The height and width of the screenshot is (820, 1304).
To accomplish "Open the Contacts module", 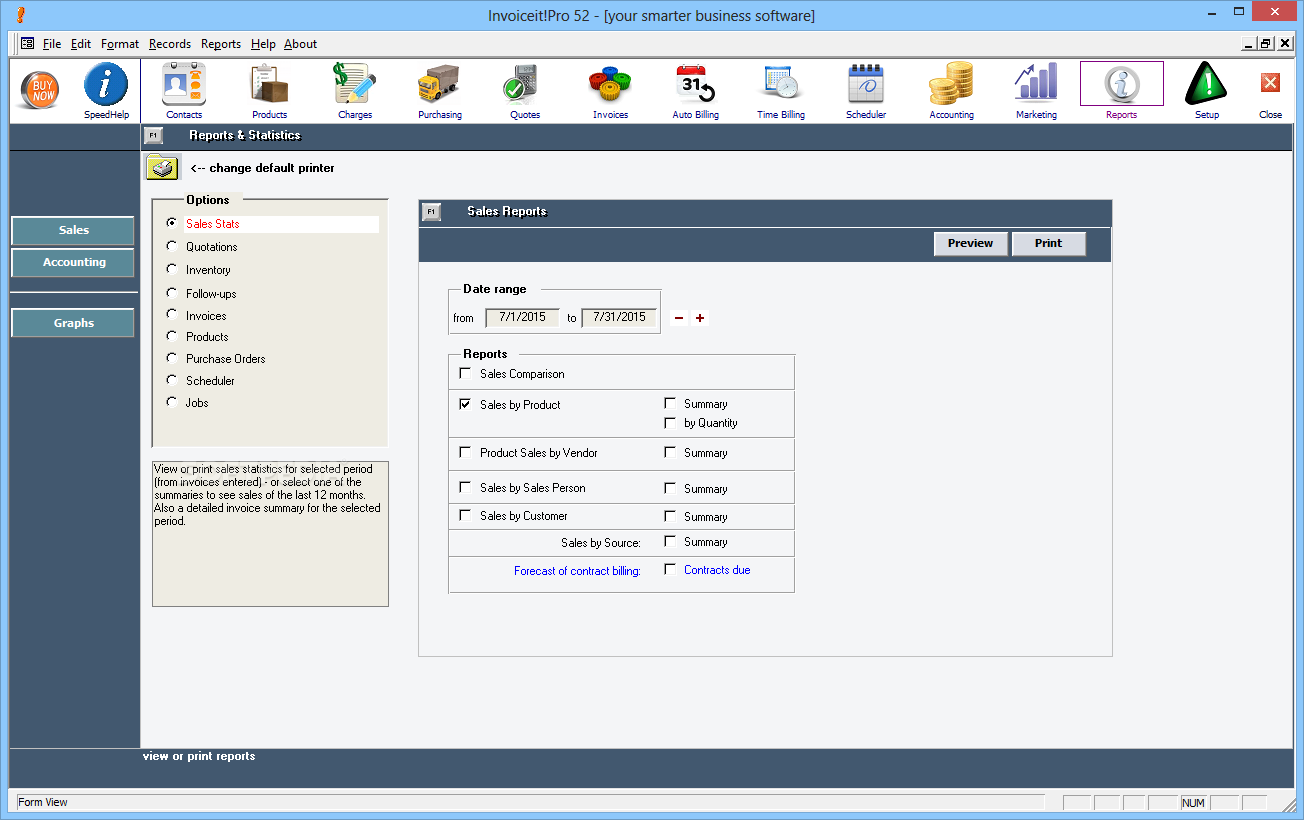I will pos(184,91).
